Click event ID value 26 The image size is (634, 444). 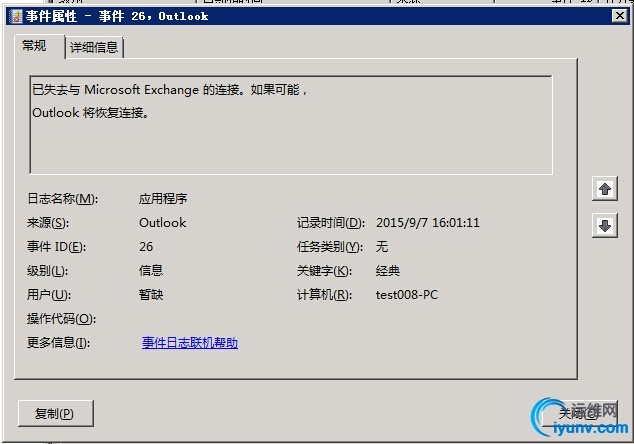click(146, 247)
